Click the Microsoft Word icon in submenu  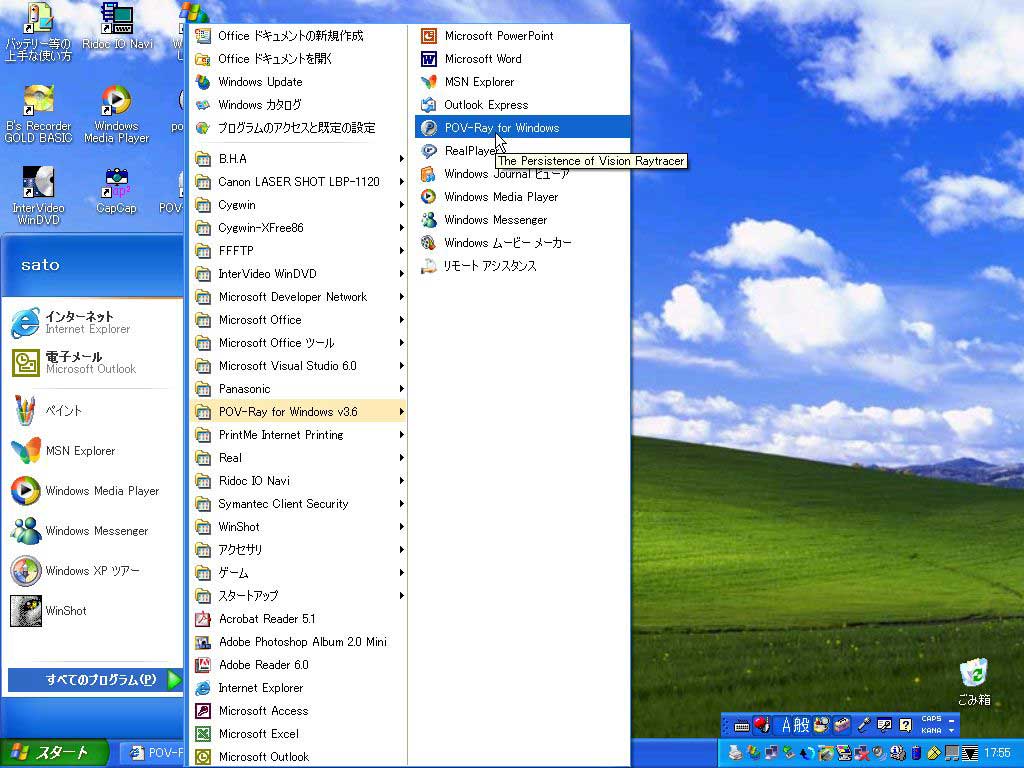coord(428,59)
